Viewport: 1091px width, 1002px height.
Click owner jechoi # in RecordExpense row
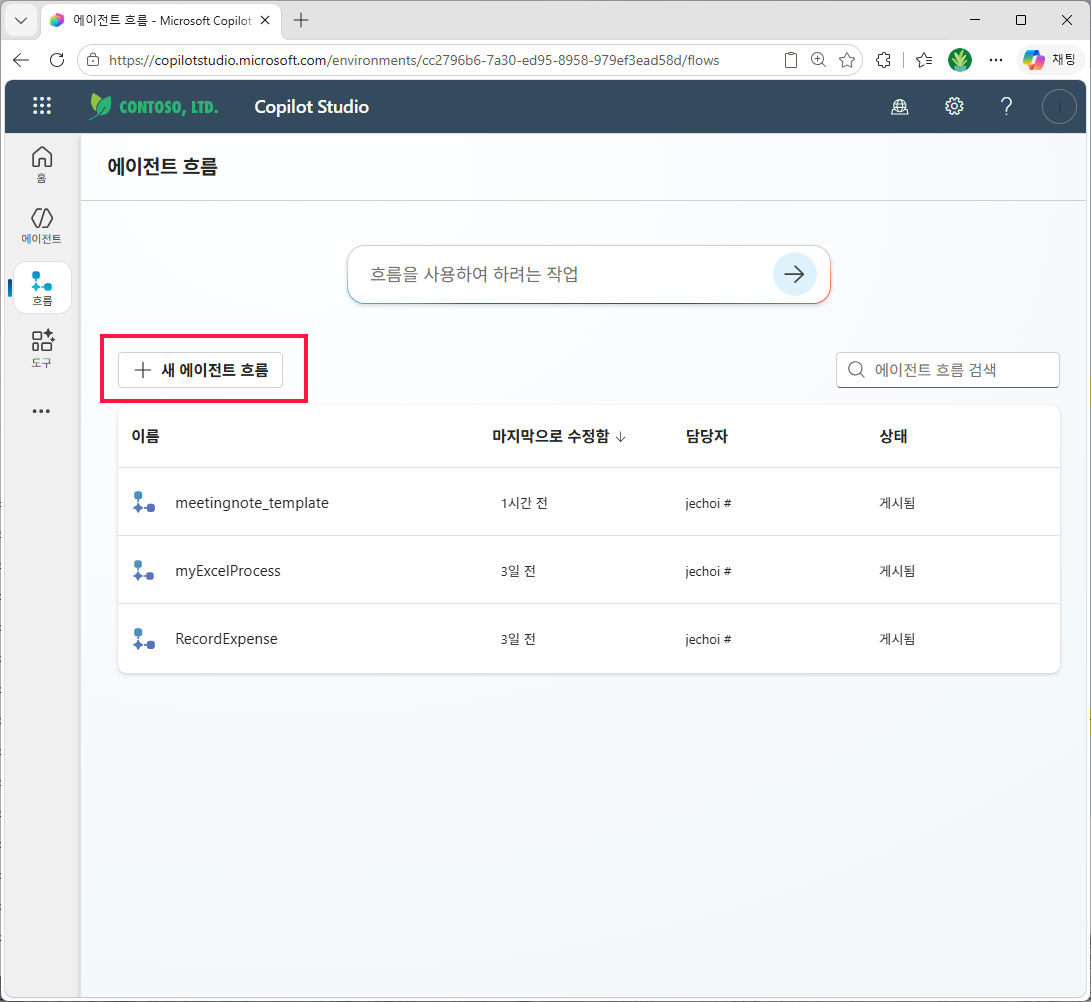[x=708, y=639]
